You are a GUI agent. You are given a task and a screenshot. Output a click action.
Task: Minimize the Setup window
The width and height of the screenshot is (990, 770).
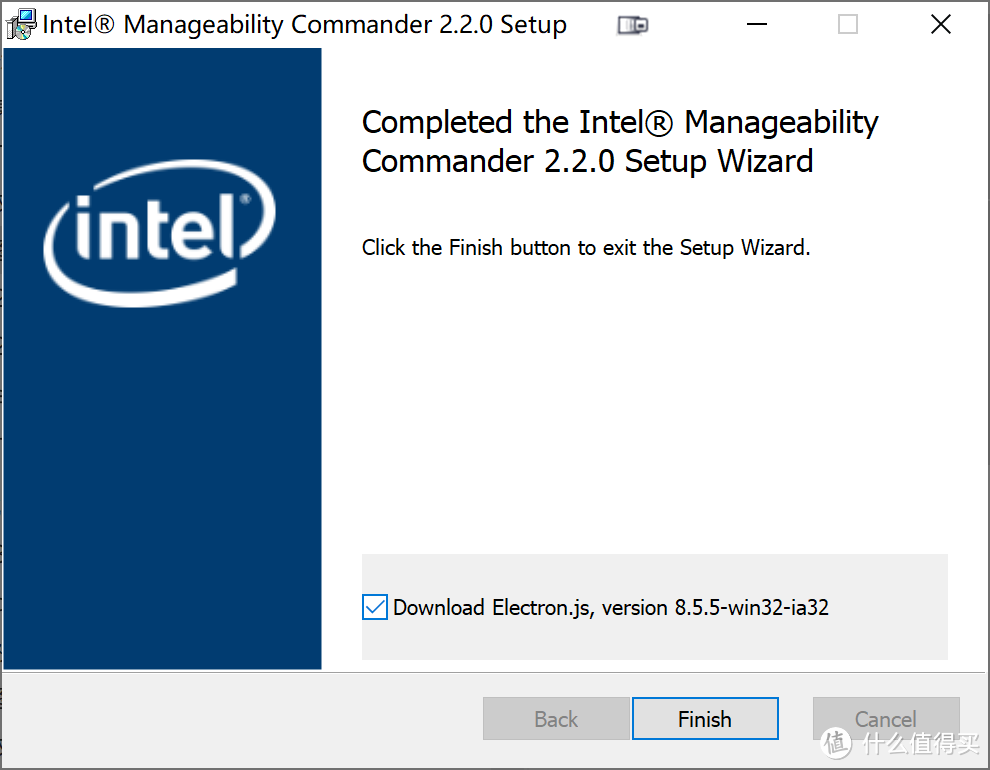[756, 24]
